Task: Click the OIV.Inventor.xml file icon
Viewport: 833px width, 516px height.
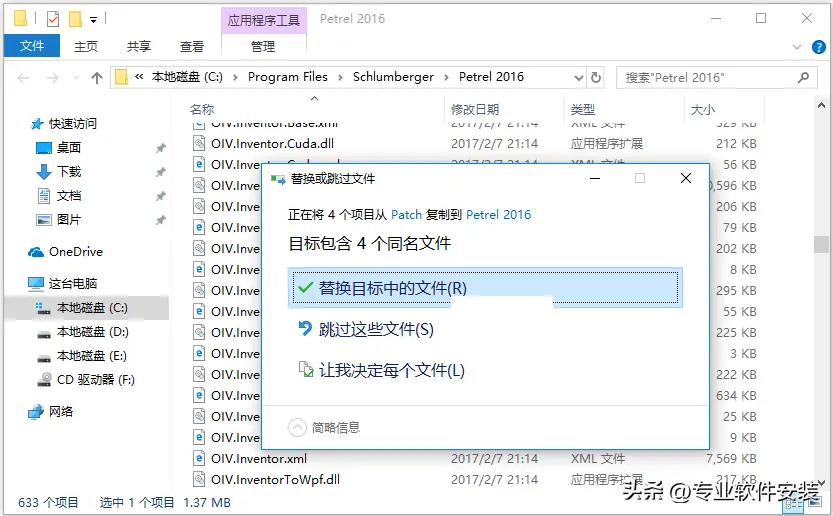Action: tap(199, 459)
